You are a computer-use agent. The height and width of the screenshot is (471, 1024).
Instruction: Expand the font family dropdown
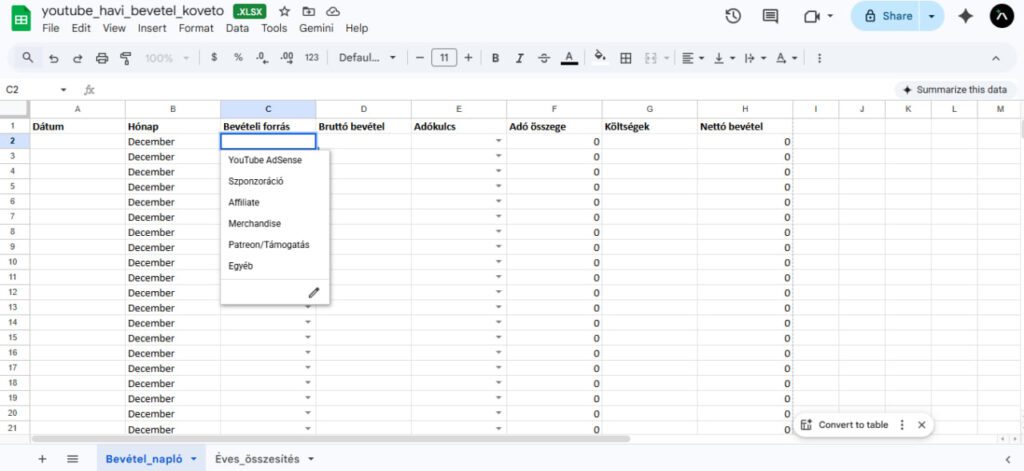(367, 58)
